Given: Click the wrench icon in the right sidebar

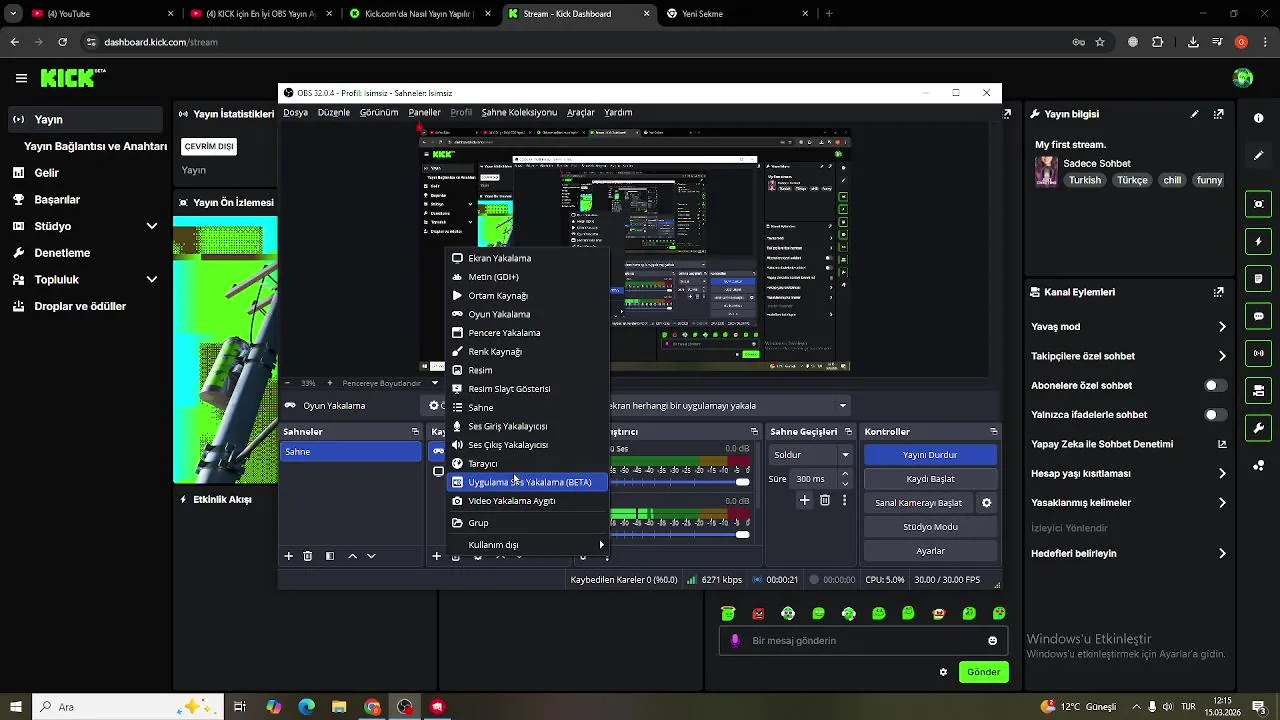Looking at the screenshot, I should click(1258, 428).
